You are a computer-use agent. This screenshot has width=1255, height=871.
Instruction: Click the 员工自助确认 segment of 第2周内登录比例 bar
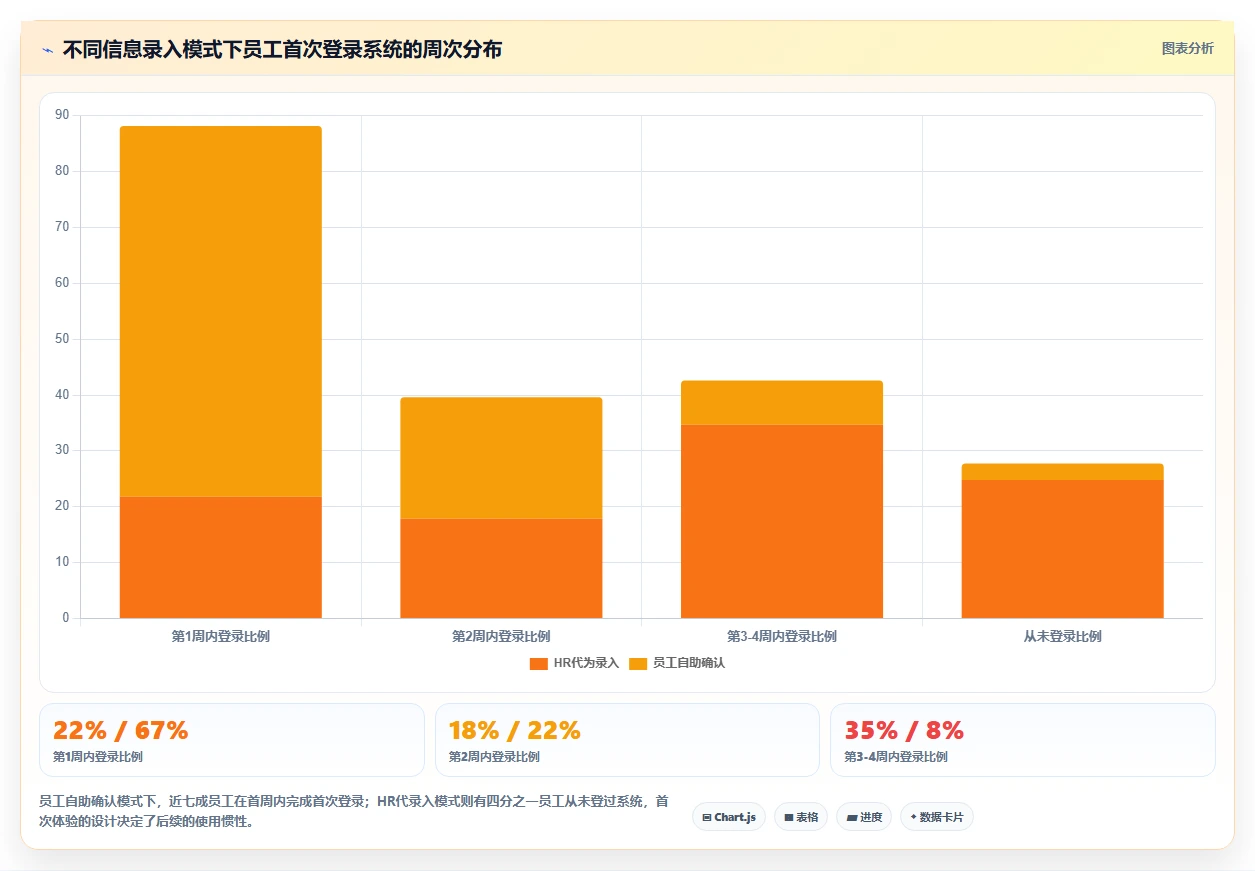point(501,458)
